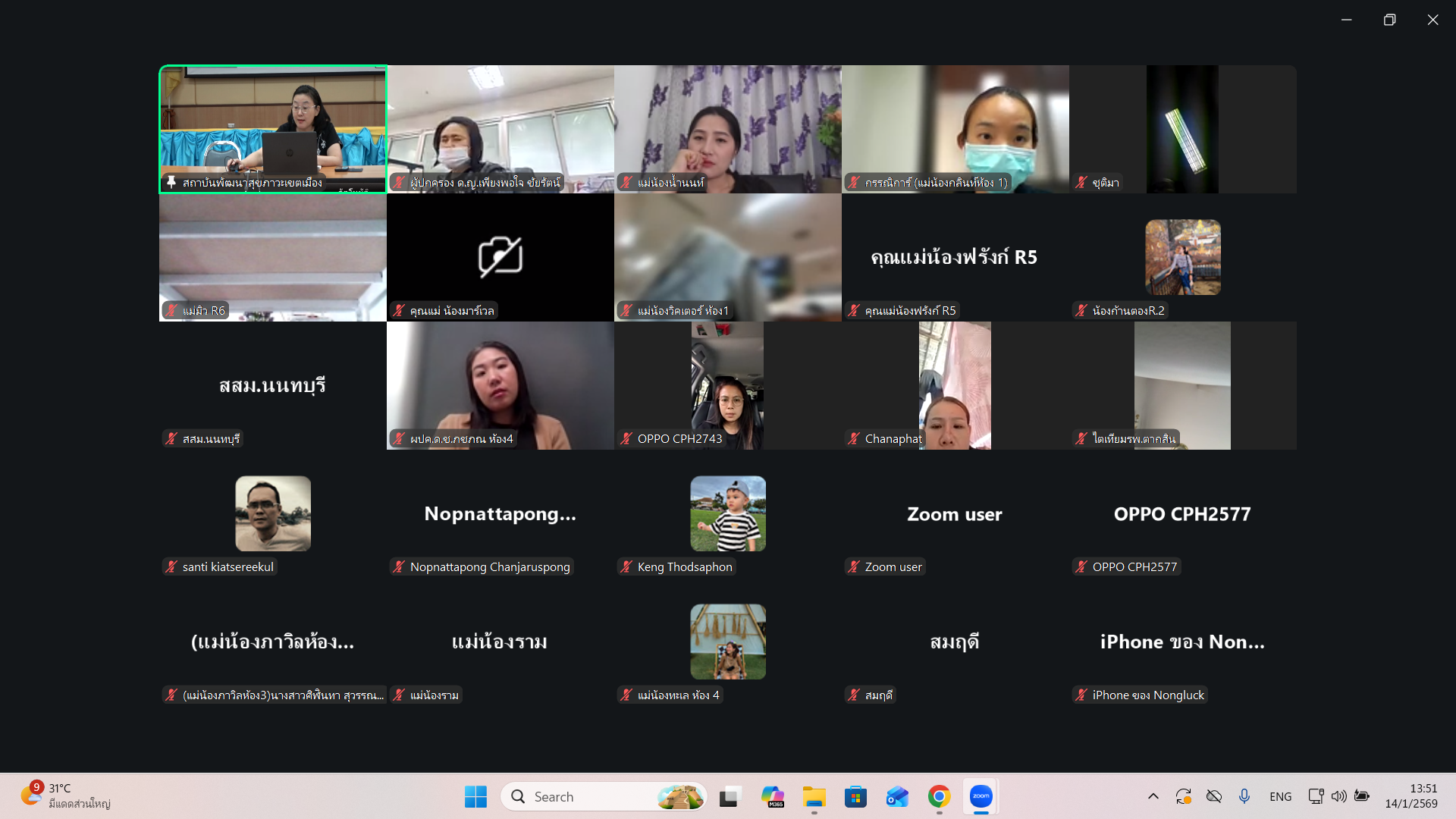Click the Windows taskbar Search box
The image size is (1456, 819).
click(591, 796)
